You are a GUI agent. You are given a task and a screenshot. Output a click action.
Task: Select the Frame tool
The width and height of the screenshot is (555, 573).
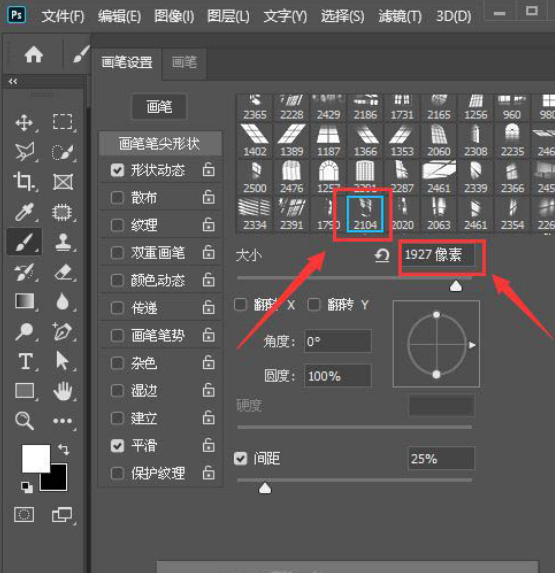pyautogui.click(x=63, y=182)
